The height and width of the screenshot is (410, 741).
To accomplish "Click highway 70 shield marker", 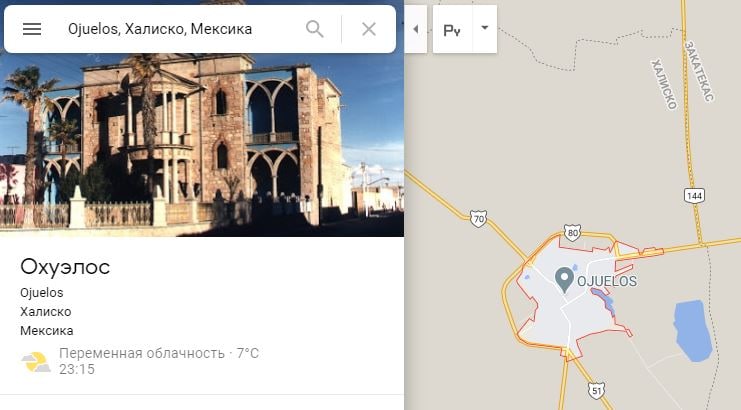I will point(479,218).
